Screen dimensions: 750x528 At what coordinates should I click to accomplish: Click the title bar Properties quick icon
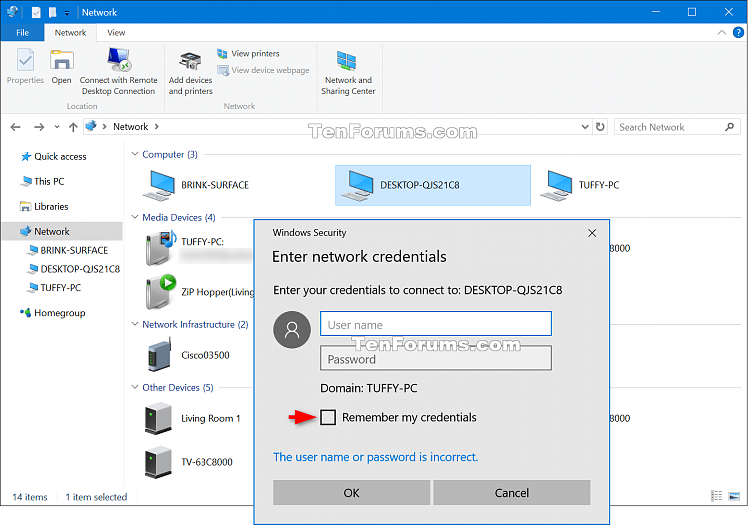click(36, 12)
